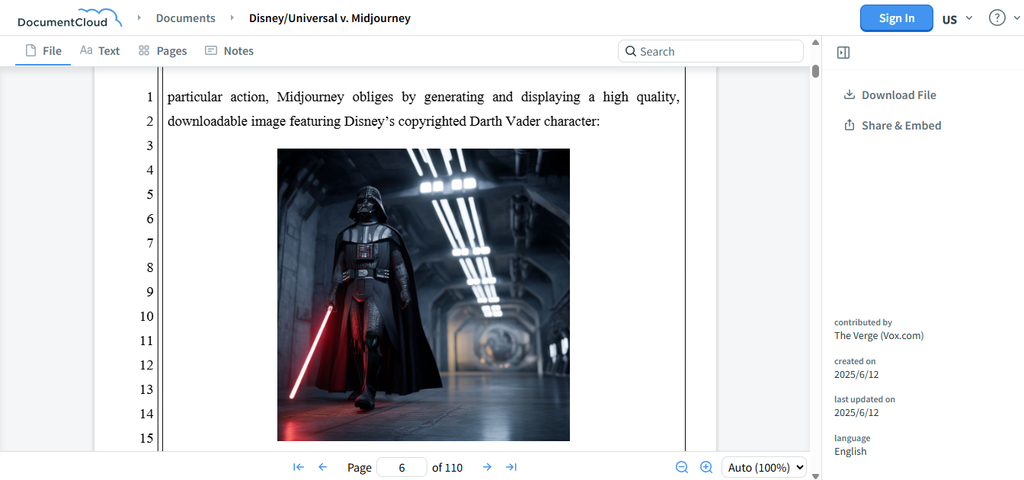Click line number 15 in margin
Screen dimensions: 1024x480
(x=147, y=438)
